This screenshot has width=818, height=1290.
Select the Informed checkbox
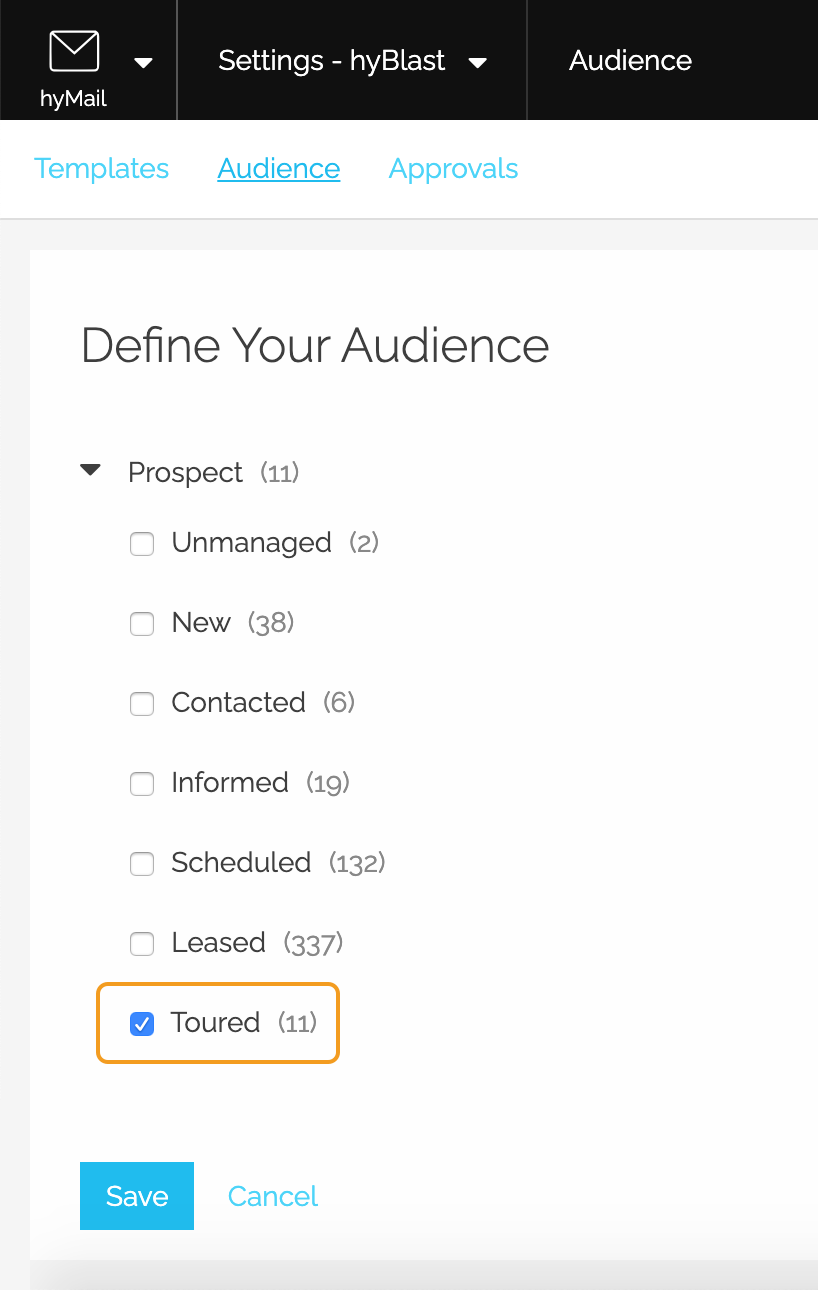click(142, 784)
